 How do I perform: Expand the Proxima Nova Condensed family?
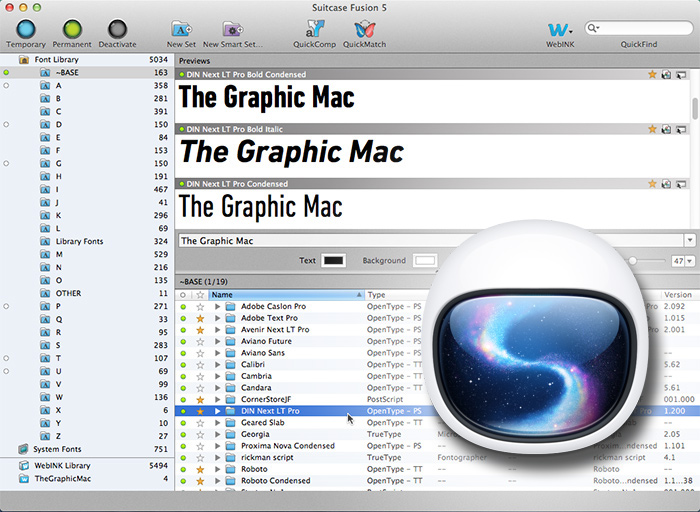[x=217, y=446]
